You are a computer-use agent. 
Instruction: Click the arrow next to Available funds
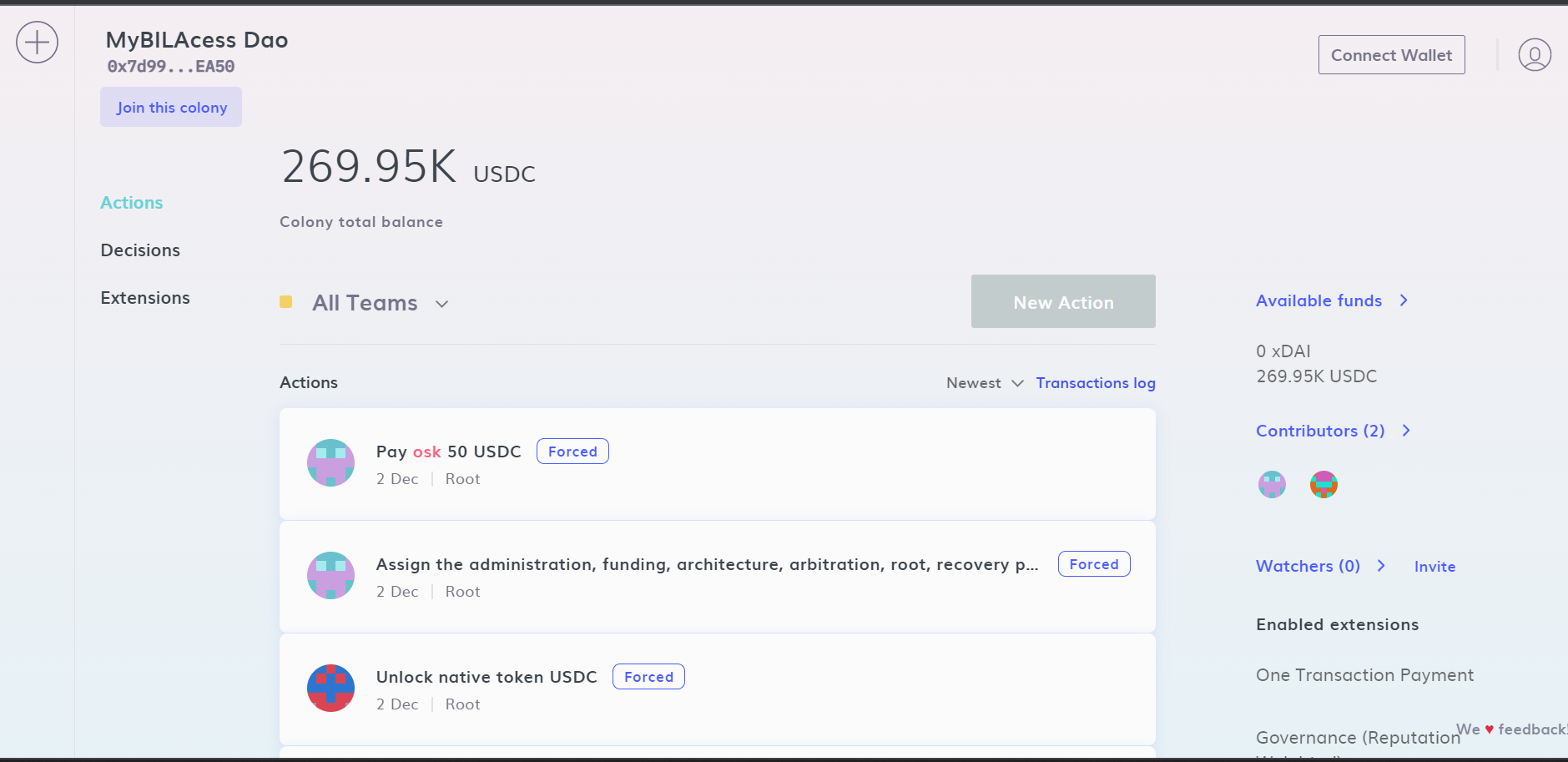pyautogui.click(x=1404, y=300)
